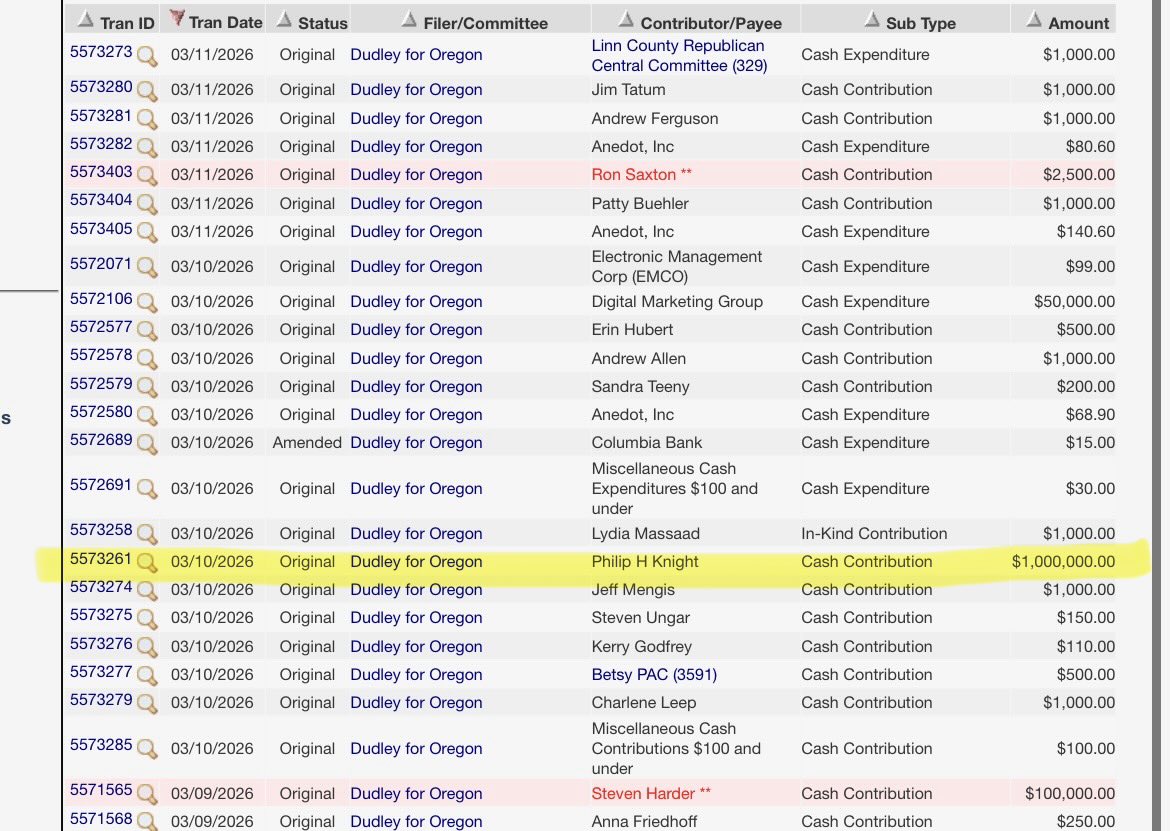Click the Anna Friedhoff contributor name
Viewport: 1170px width, 831px height.
pyautogui.click(x=644, y=821)
